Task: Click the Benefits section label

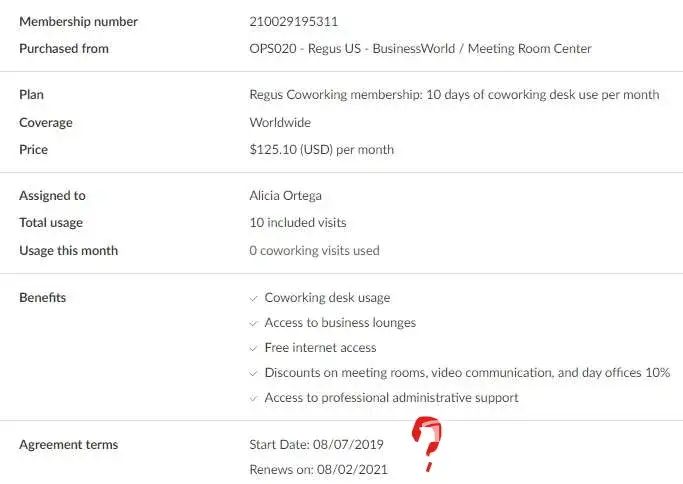Action: pyautogui.click(x=43, y=298)
